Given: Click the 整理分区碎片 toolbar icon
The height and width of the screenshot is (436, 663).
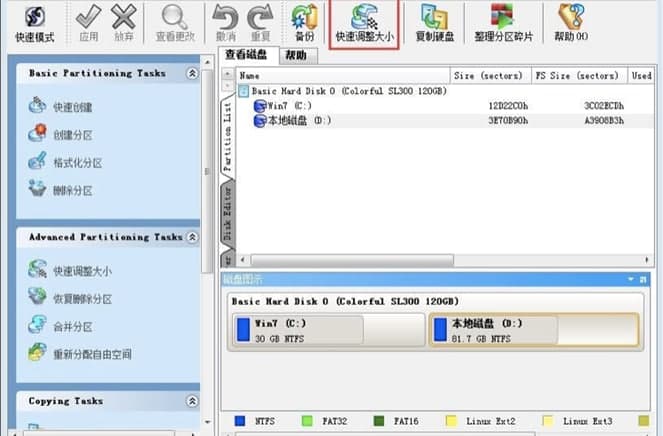Looking at the screenshot, I should (x=502, y=16).
